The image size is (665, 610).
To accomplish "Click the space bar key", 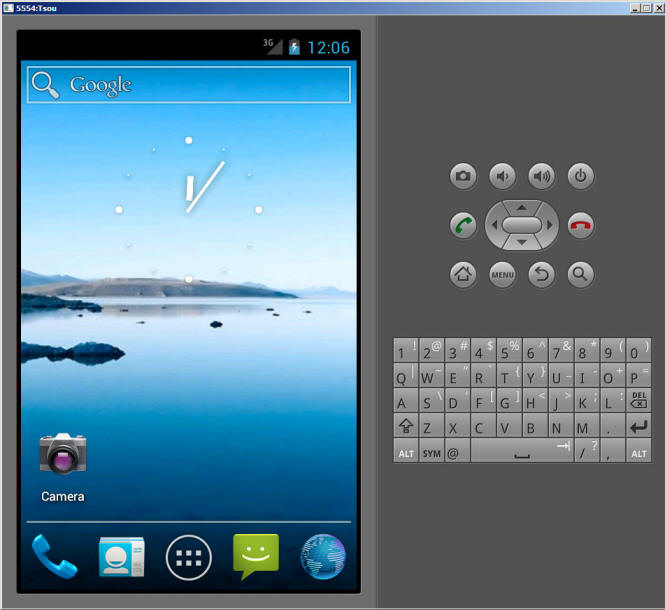I will 522,451.
